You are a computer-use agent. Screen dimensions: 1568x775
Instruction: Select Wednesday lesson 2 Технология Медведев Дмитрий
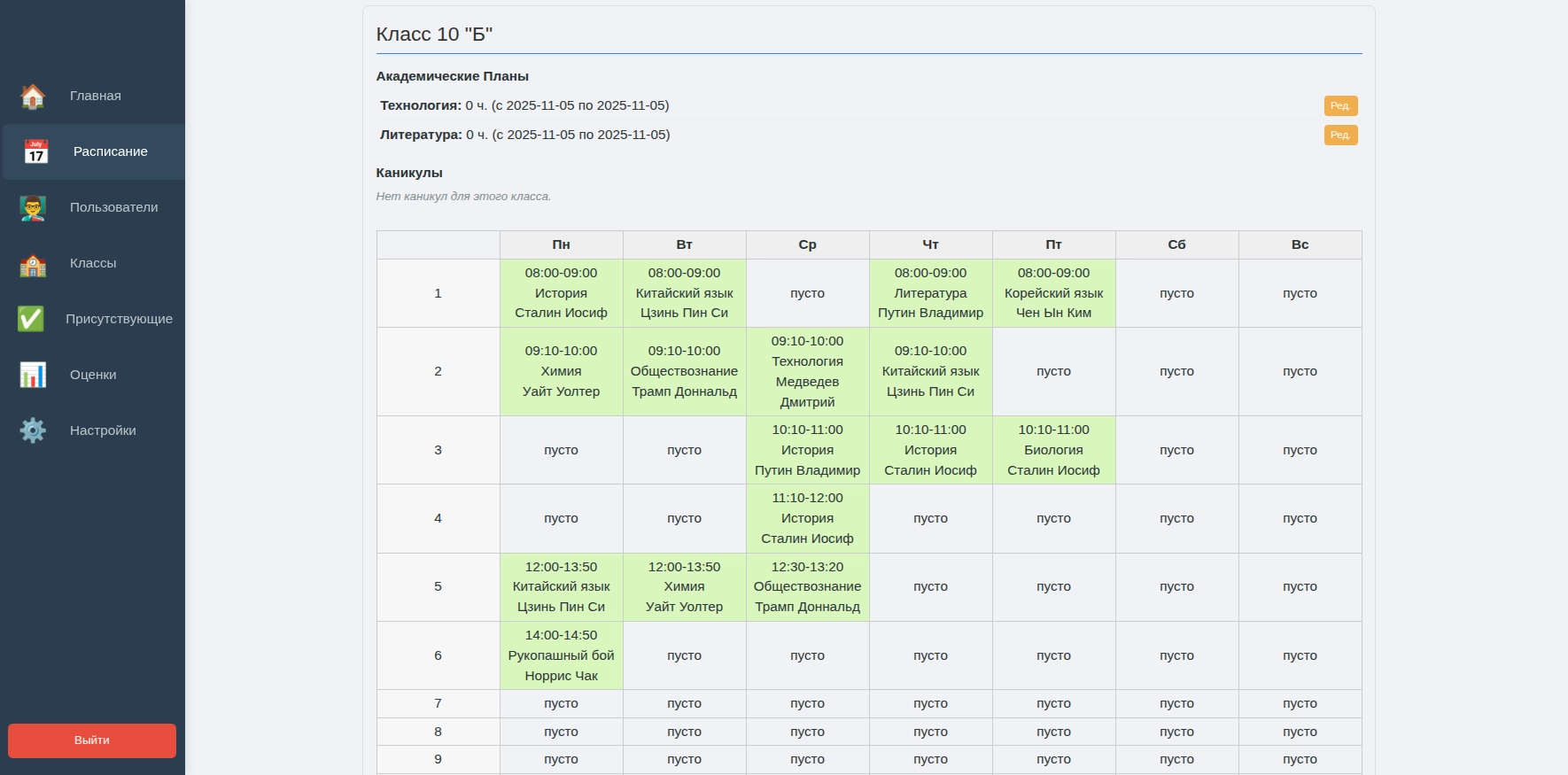tap(808, 371)
